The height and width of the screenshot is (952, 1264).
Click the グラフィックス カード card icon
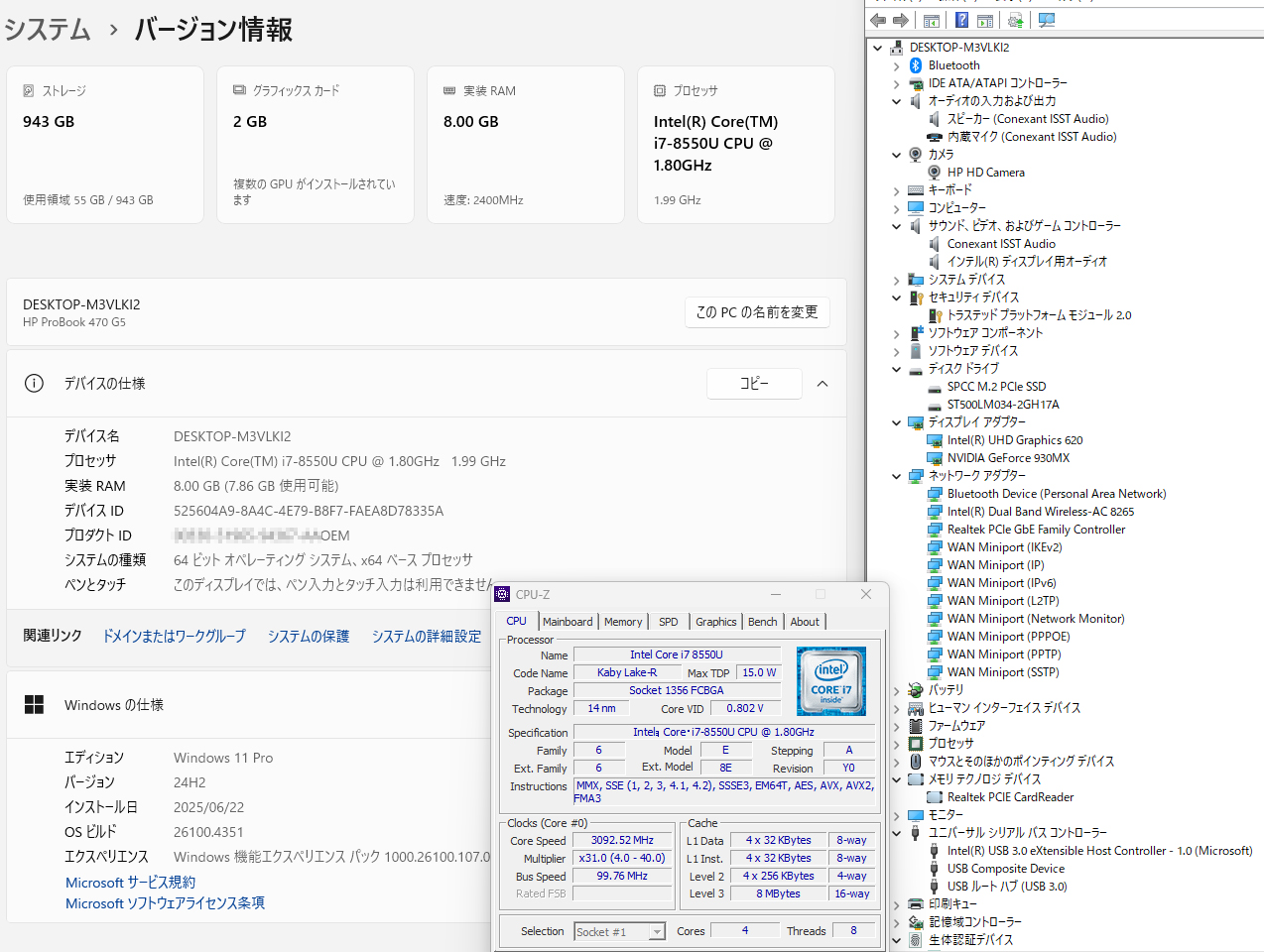tap(239, 90)
